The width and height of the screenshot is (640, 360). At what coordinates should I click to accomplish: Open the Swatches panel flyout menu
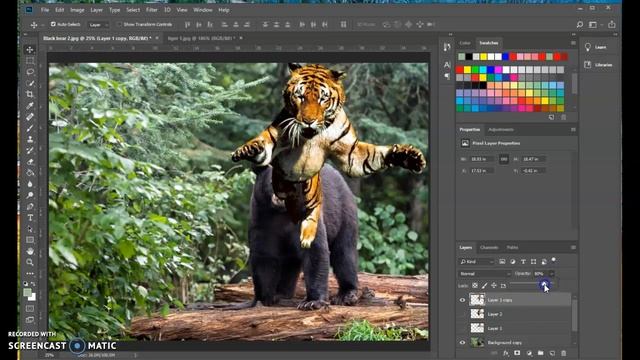[x=573, y=43]
